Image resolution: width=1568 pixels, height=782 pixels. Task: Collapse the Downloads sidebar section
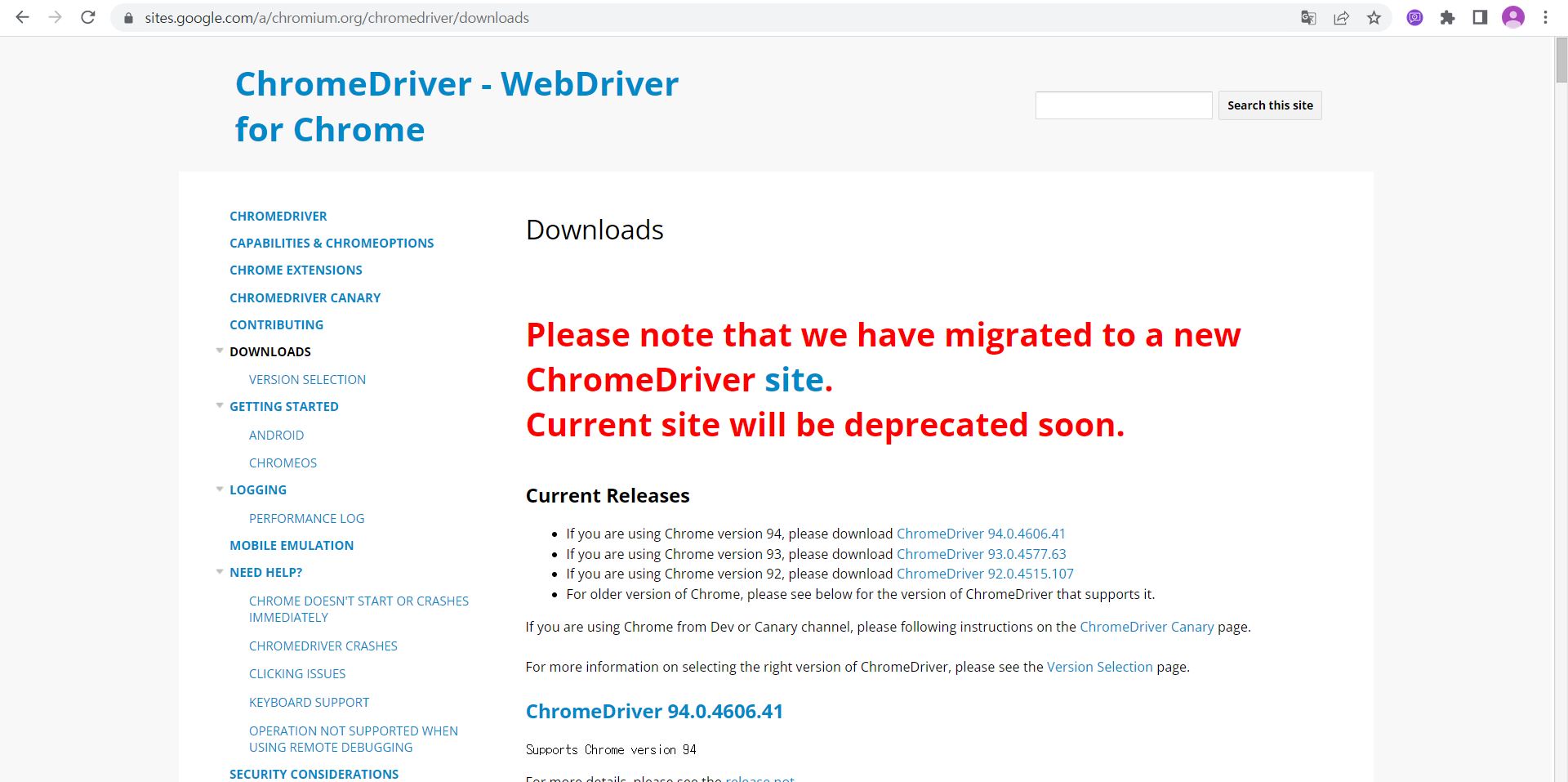pos(219,351)
